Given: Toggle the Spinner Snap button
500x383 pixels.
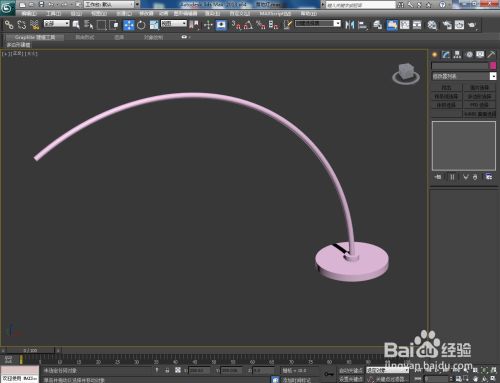Looking at the screenshot, I should click(x=274, y=25).
